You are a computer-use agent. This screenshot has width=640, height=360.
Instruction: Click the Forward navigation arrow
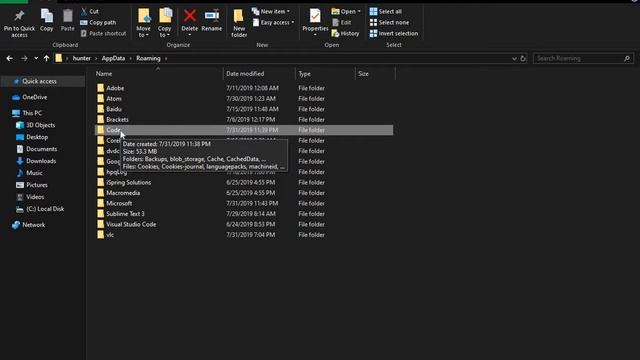pyautogui.click(x=24, y=58)
